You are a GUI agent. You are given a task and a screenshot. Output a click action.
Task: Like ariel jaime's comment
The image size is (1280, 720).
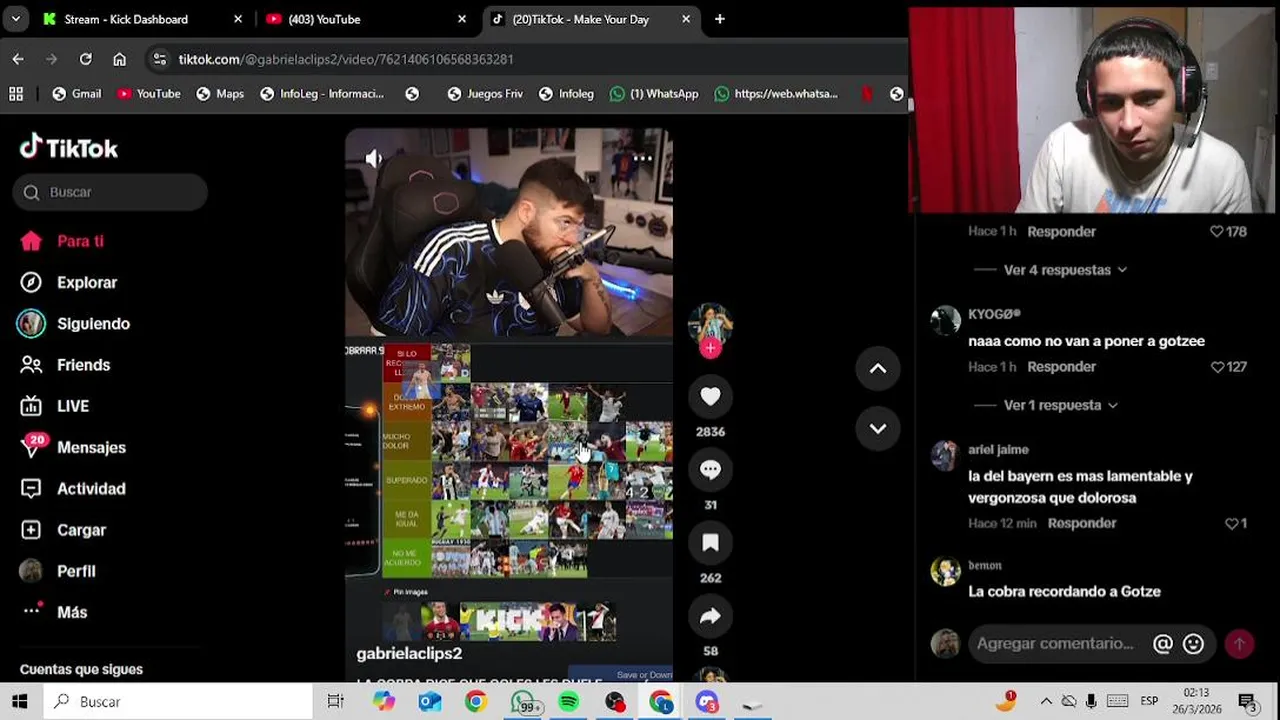[x=1232, y=523]
